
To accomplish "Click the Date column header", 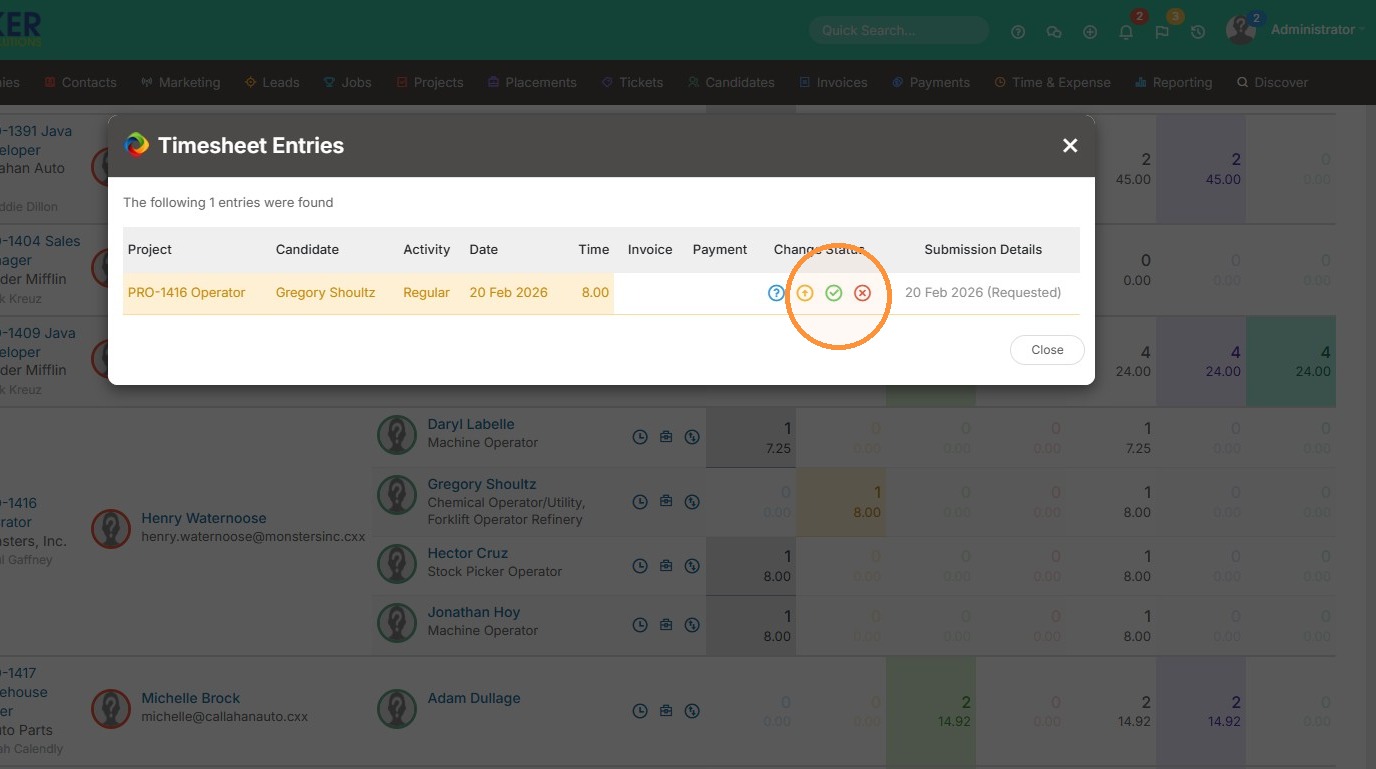I will (x=484, y=250).
